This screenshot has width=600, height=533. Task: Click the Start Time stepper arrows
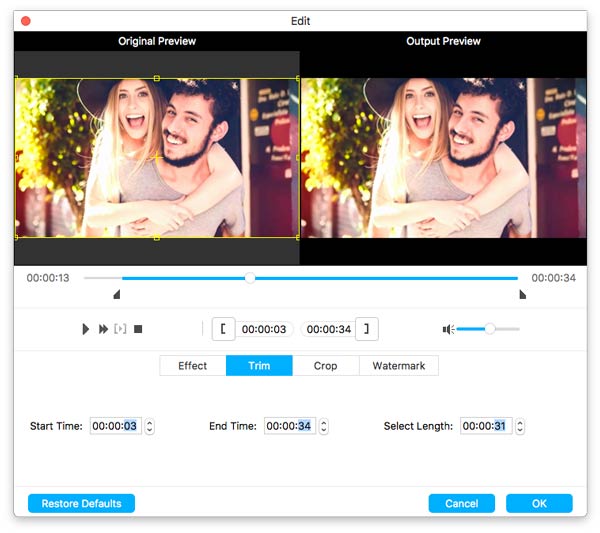(x=150, y=426)
